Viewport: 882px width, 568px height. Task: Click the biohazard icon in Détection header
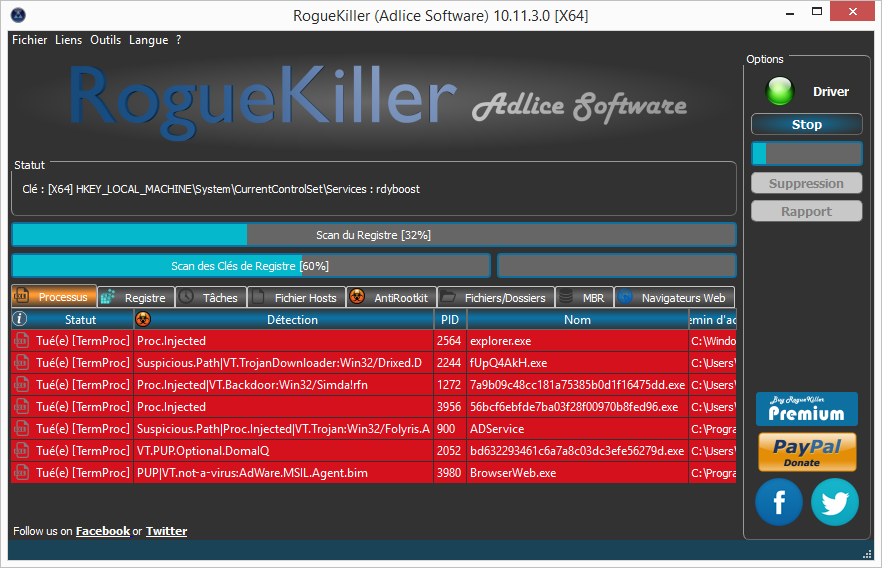point(143,320)
